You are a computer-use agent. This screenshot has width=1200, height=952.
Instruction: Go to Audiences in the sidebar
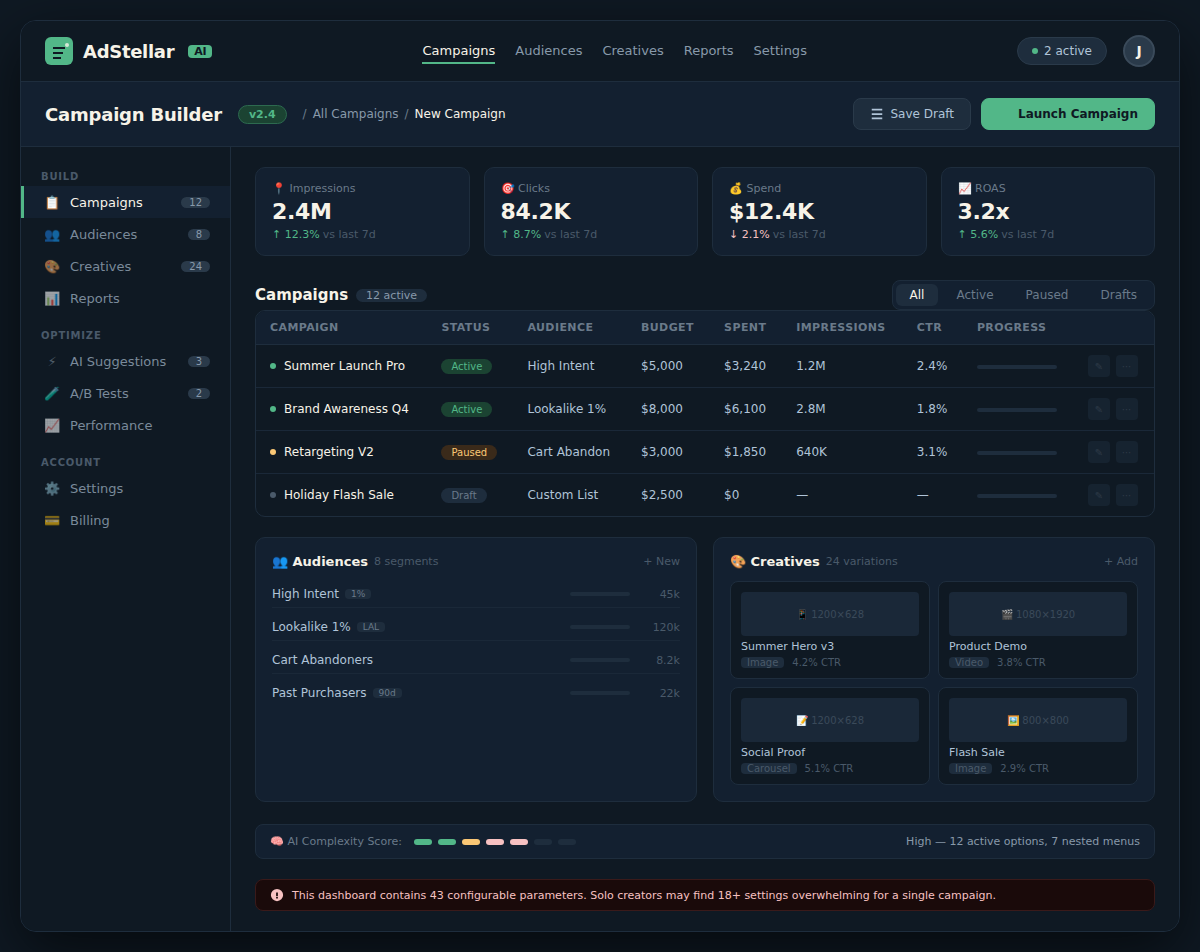coord(126,234)
